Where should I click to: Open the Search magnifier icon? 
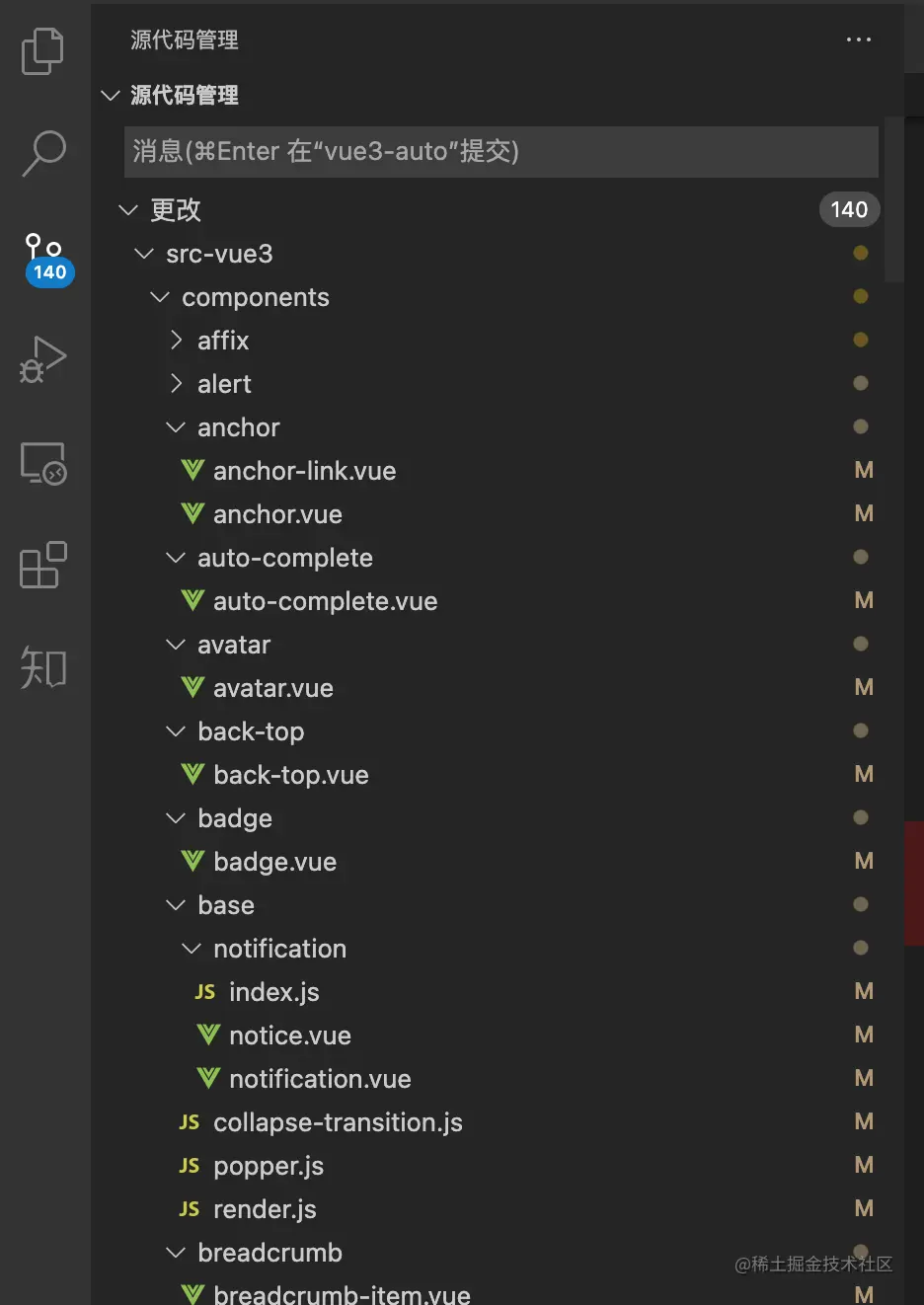[x=43, y=153]
